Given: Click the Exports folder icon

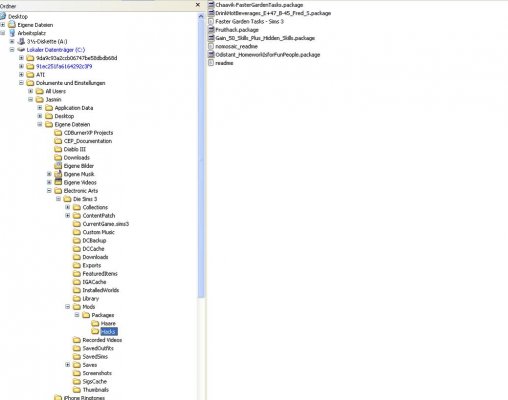Looking at the screenshot, I should click(77, 265).
